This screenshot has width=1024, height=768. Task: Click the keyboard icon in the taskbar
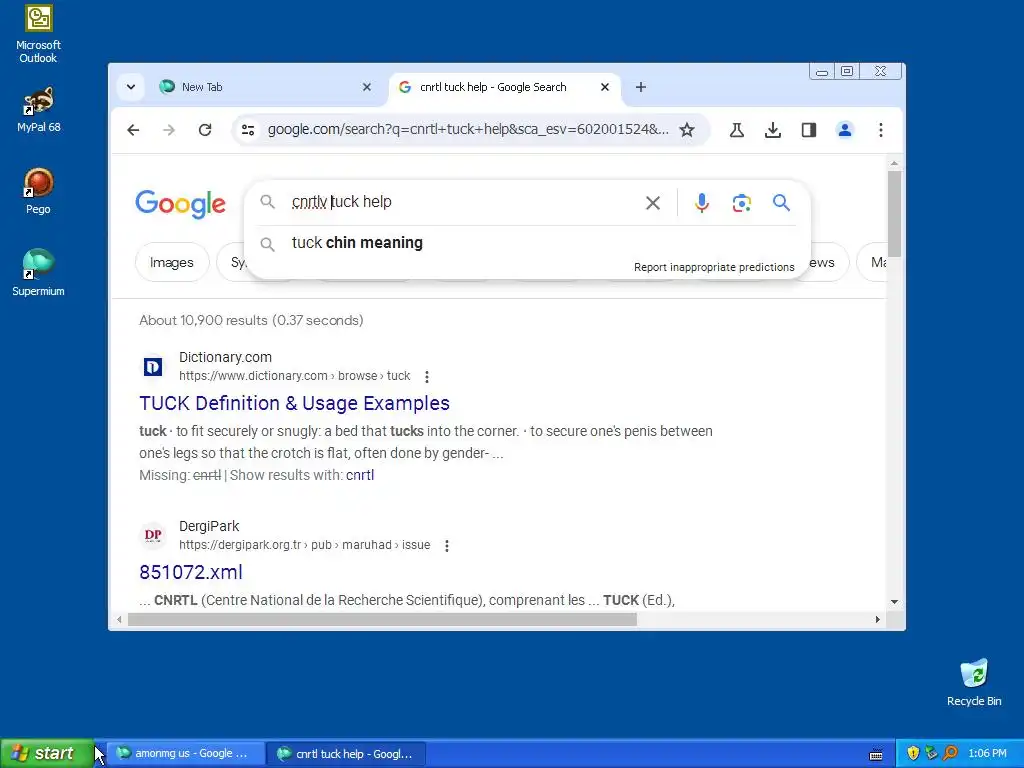click(876, 755)
